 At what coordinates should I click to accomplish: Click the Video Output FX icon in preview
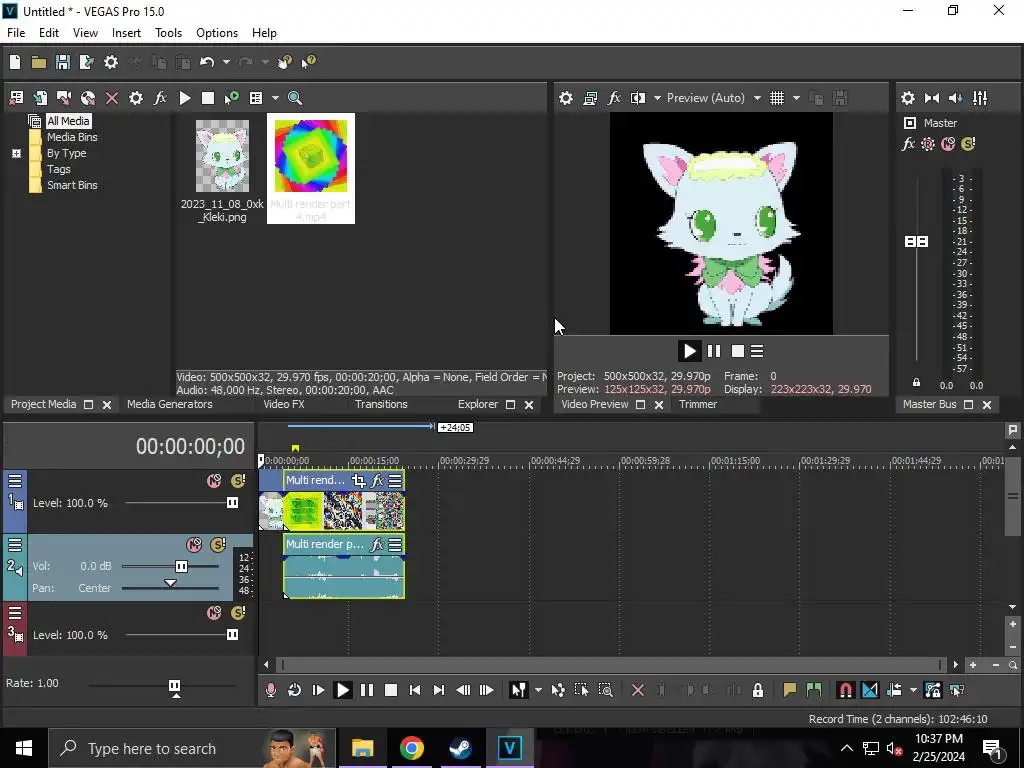[614, 98]
